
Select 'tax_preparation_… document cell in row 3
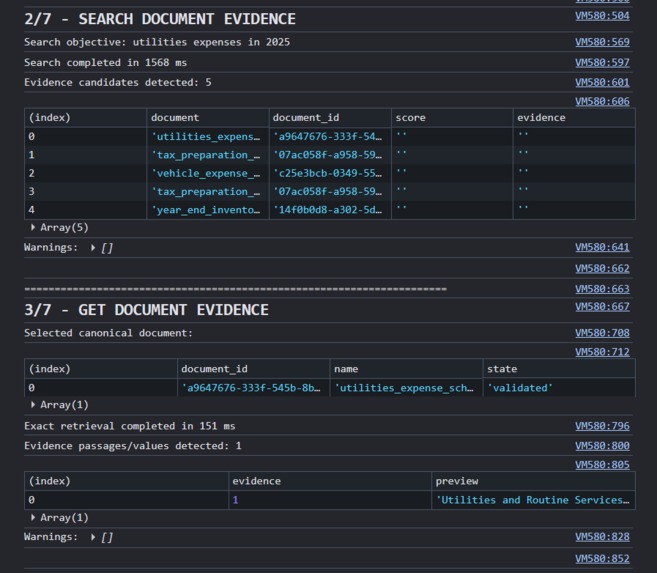[208, 192]
